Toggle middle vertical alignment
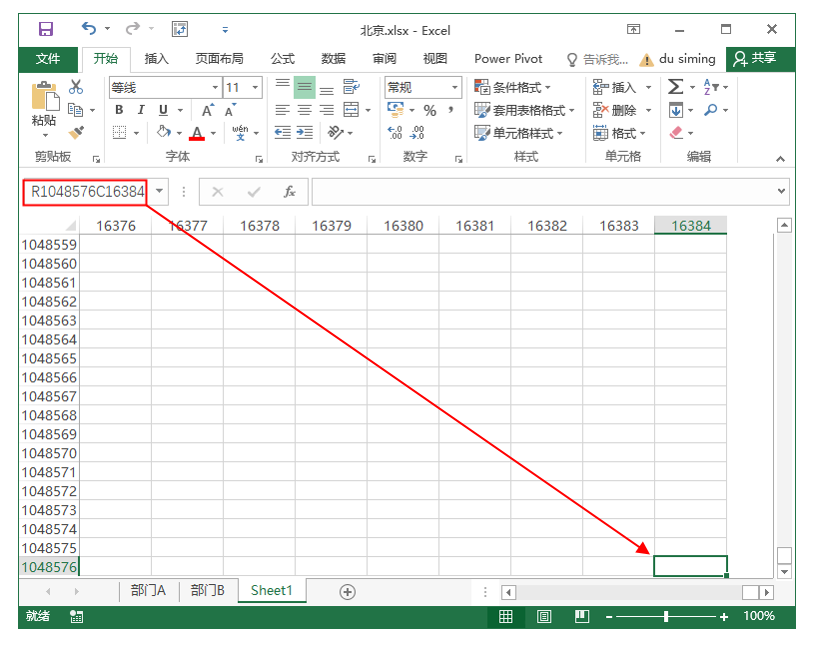Viewport: 813px width, 647px height. pos(304,87)
